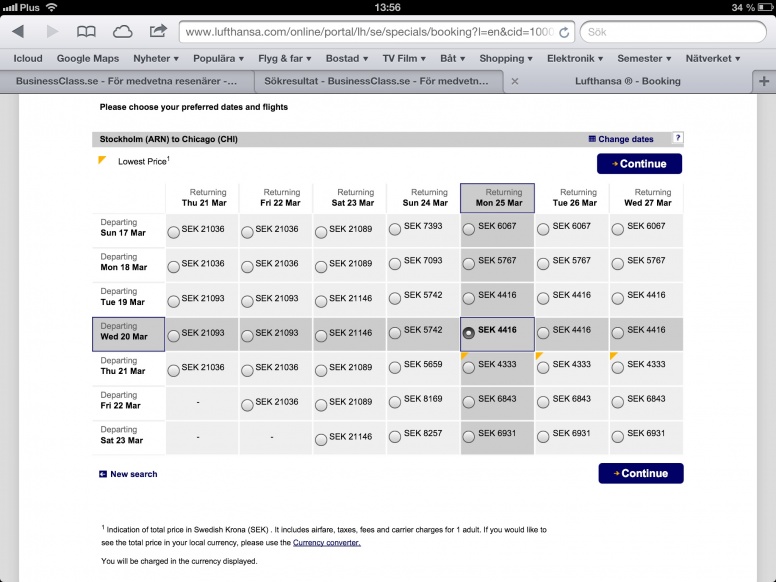Viewport: 776px width, 582px height.
Task: Click the help question mark icon
Action: tap(678, 138)
